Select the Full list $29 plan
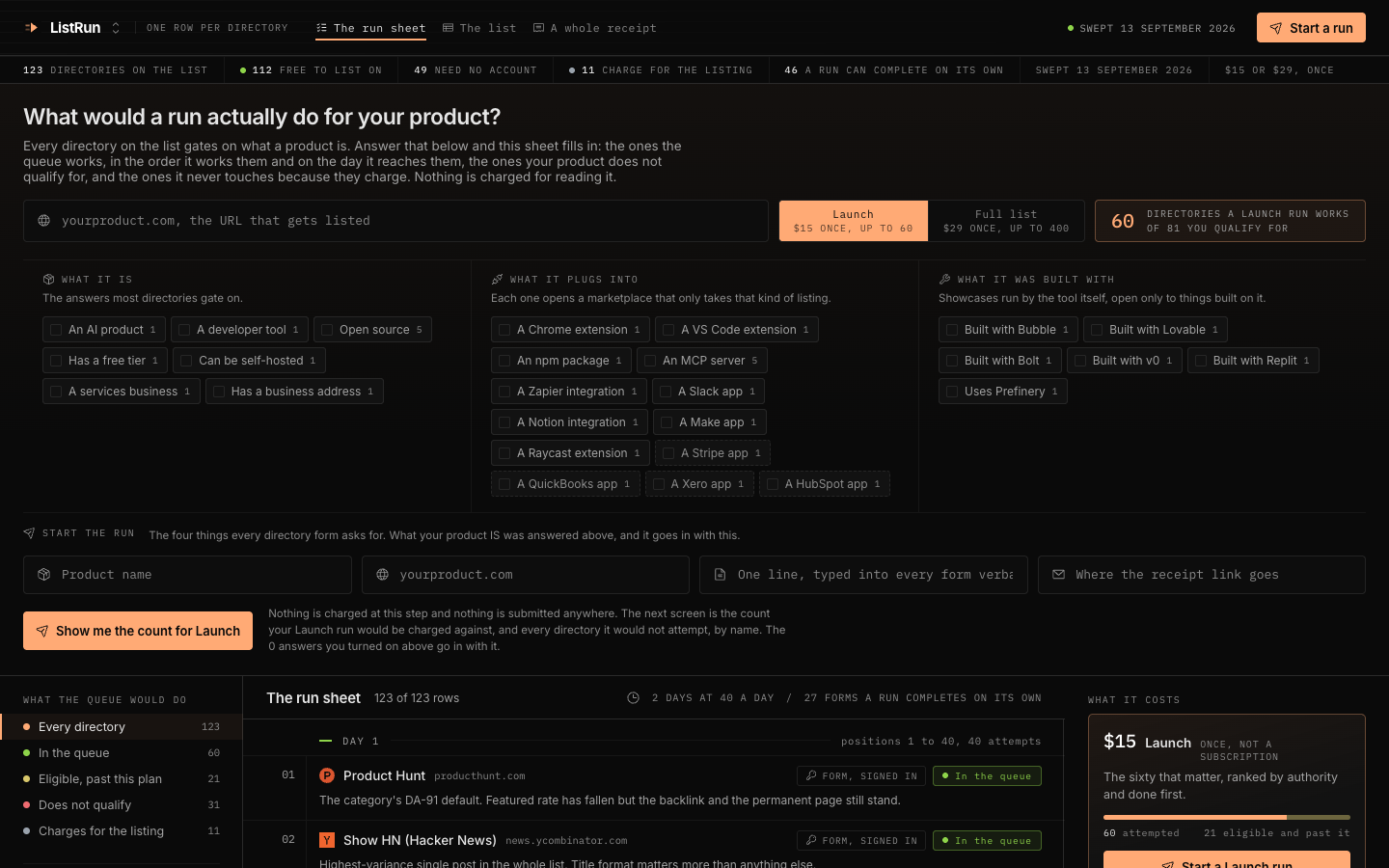The width and height of the screenshot is (1389, 868). tap(1006, 221)
